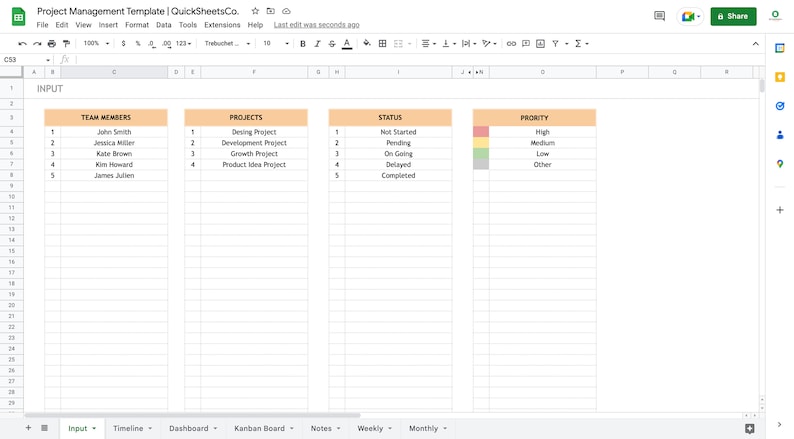Open the Trebuchet font dropdown
Viewport: 794px width, 439px height.
point(227,44)
